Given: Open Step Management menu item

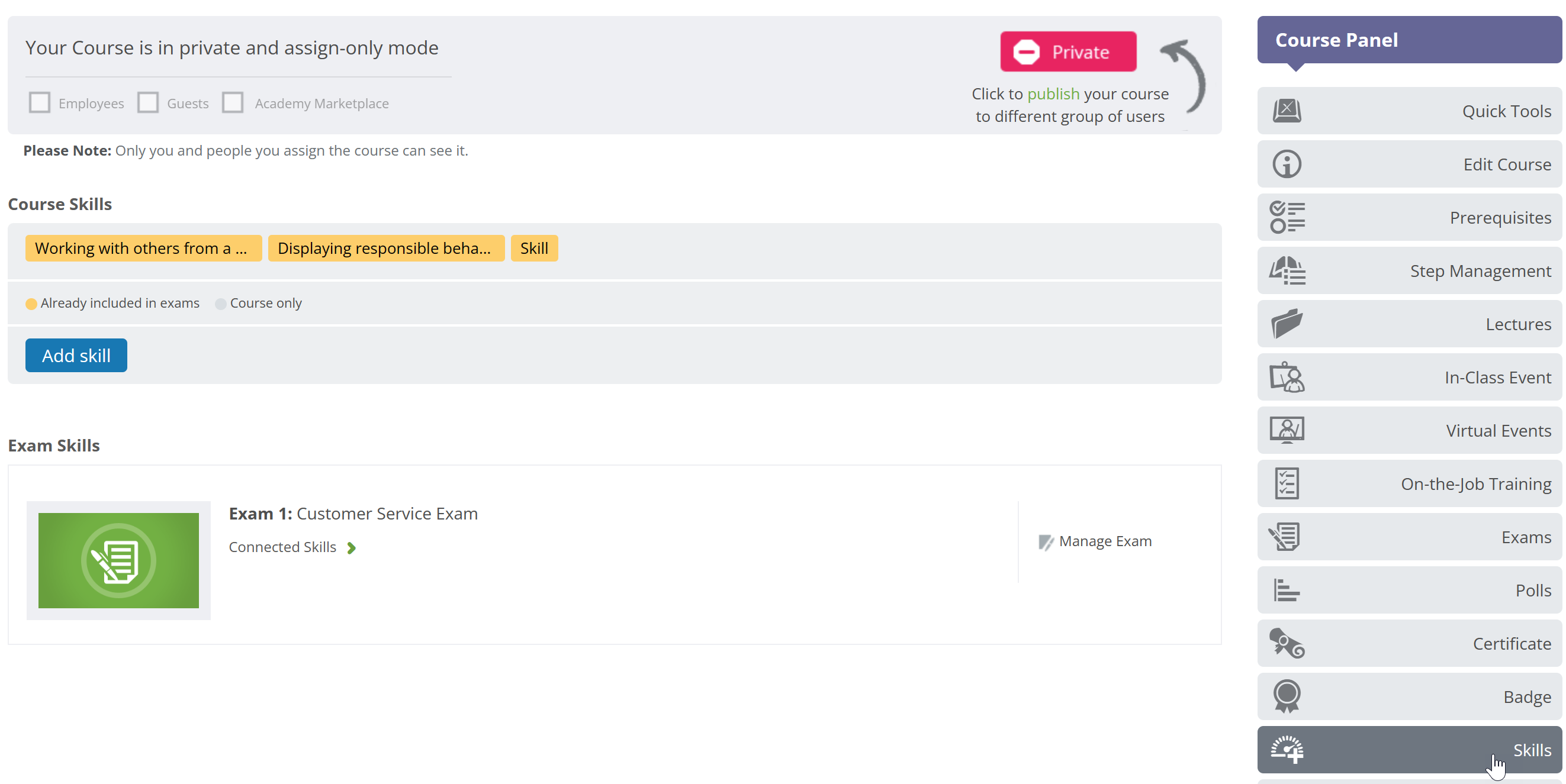Looking at the screenshot, I should [x=1409, y=270].
